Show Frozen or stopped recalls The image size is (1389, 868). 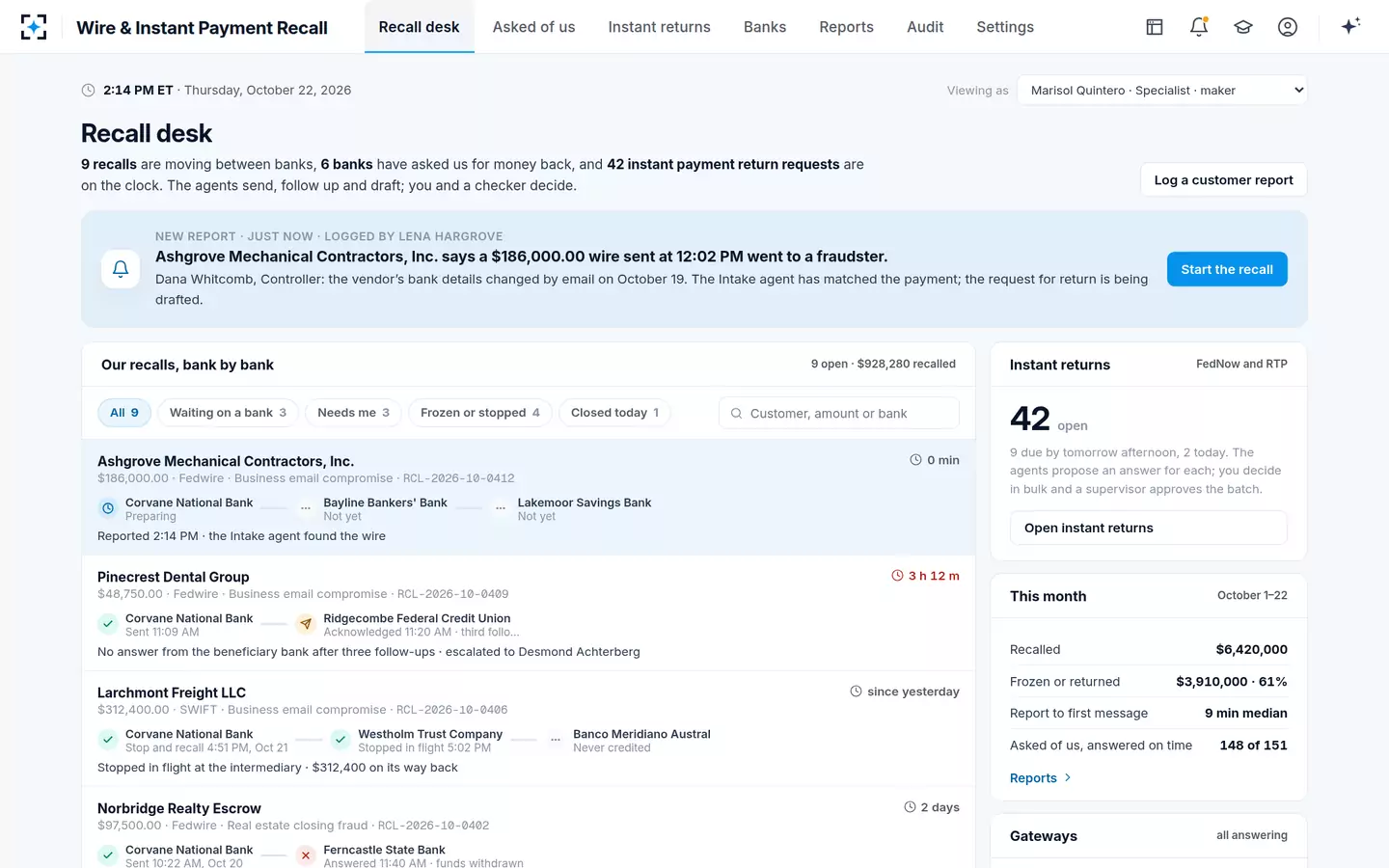pyautogui.click(x=480, y=413)
